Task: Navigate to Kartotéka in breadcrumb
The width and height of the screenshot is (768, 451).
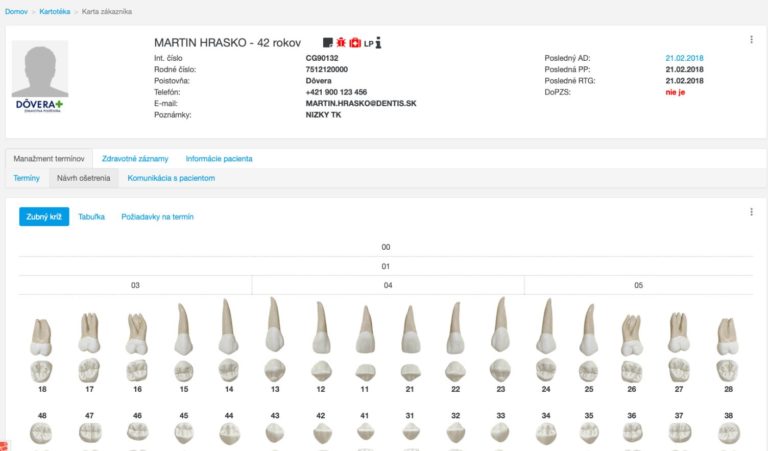Action: click(x=53, y=11)
